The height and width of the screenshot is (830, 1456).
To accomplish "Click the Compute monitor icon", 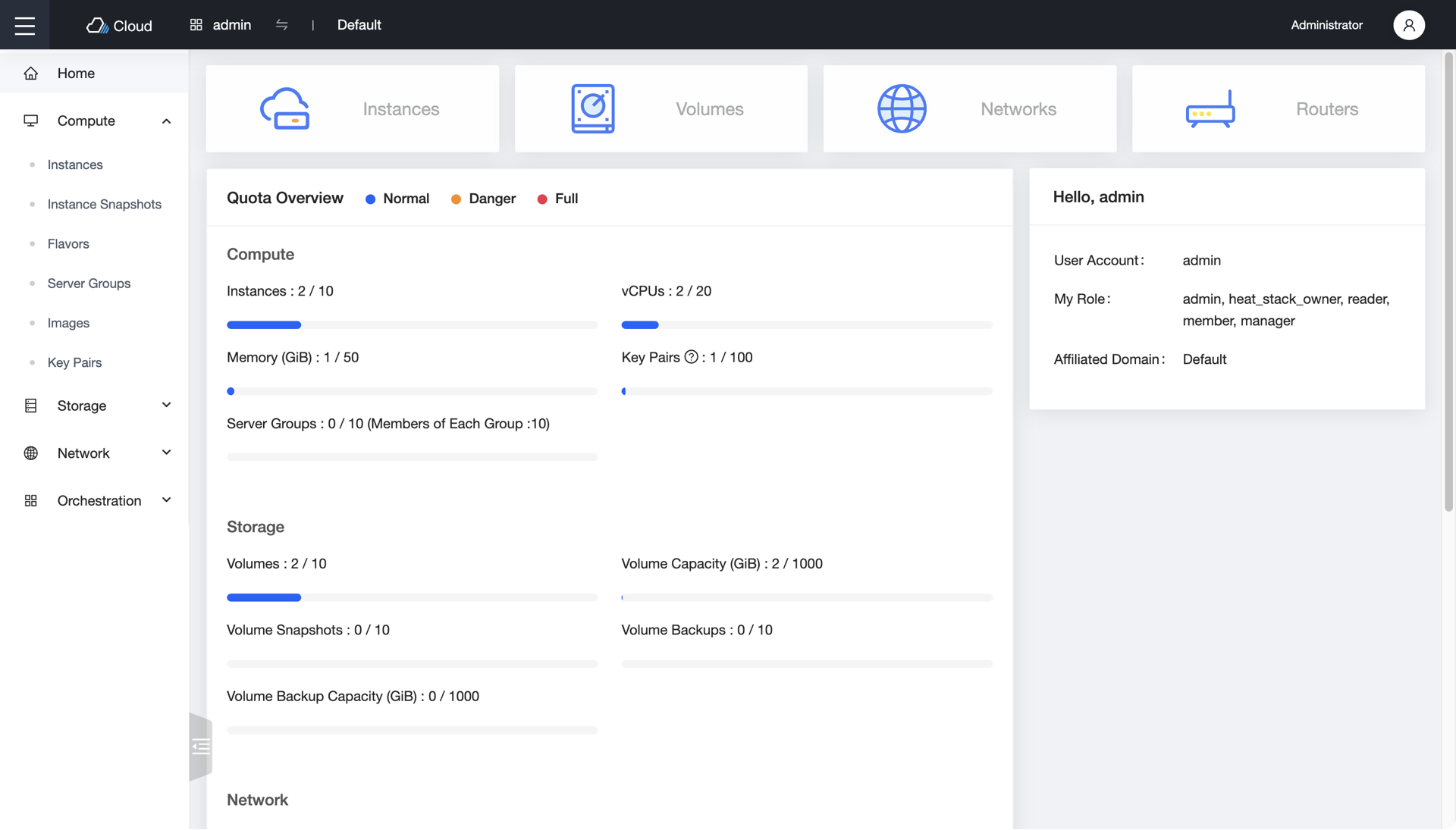I will pos(31,121).
